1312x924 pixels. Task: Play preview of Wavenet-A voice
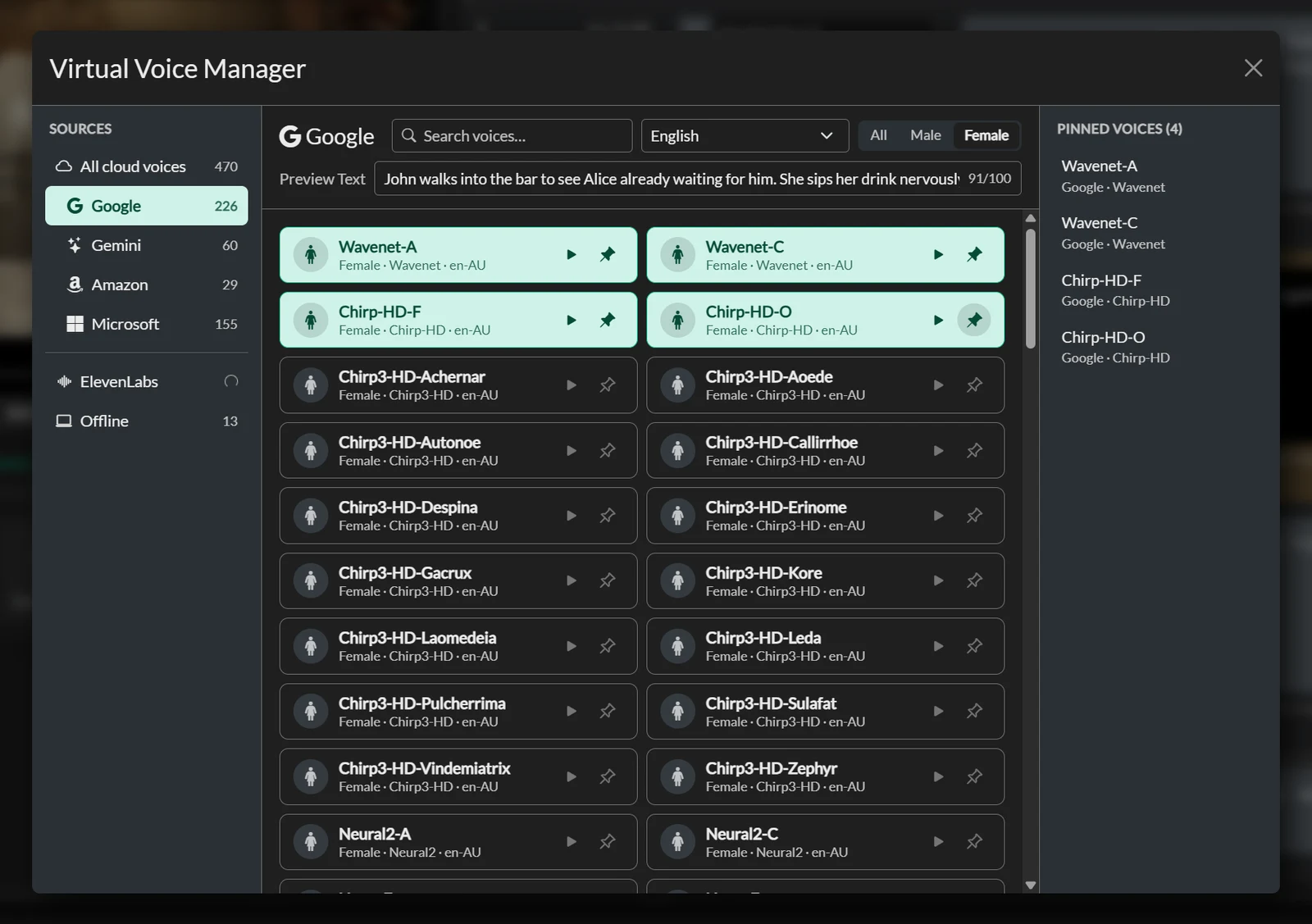click(572, 255)
